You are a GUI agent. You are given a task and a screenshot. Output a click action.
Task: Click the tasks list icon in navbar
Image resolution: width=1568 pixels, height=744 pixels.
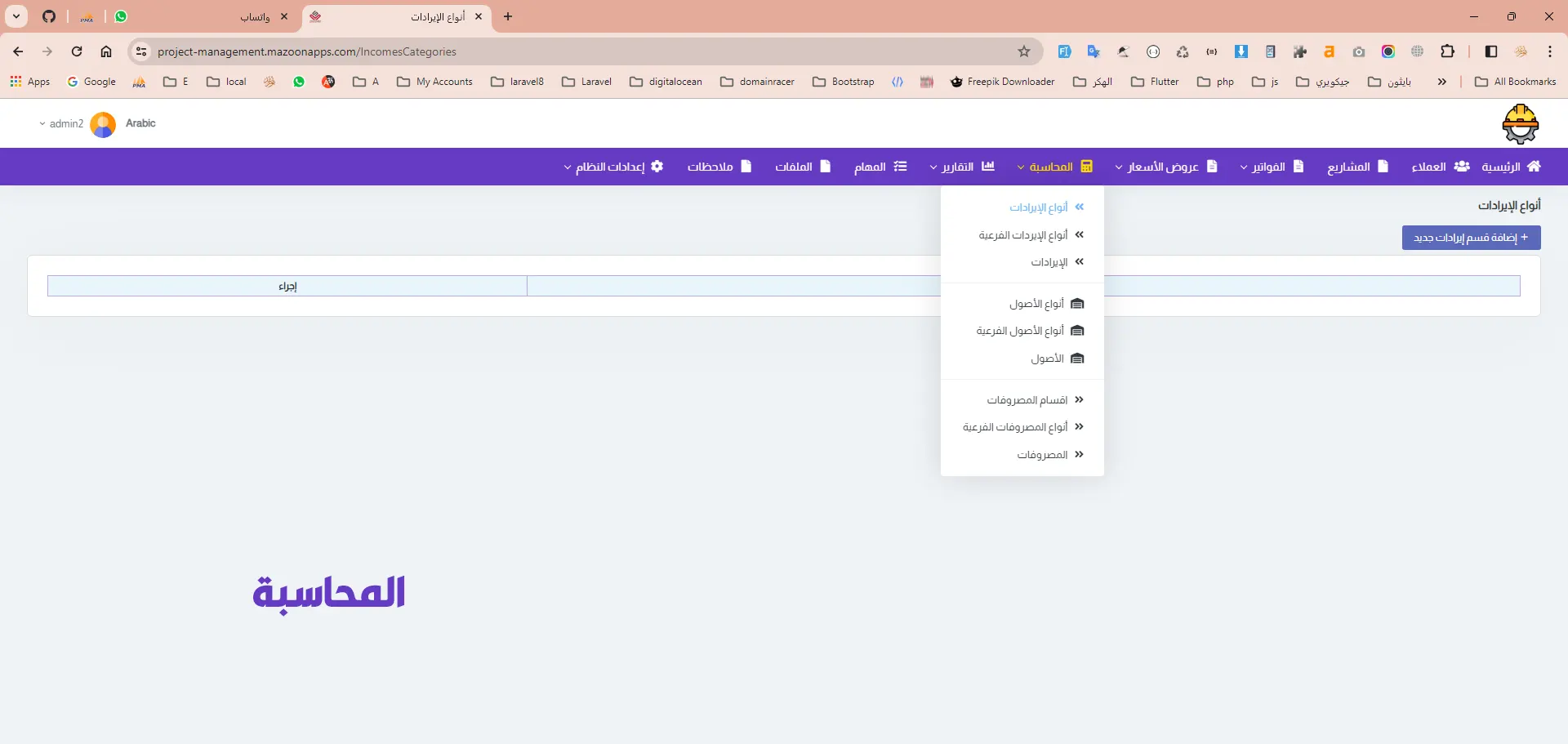point(900,167)
